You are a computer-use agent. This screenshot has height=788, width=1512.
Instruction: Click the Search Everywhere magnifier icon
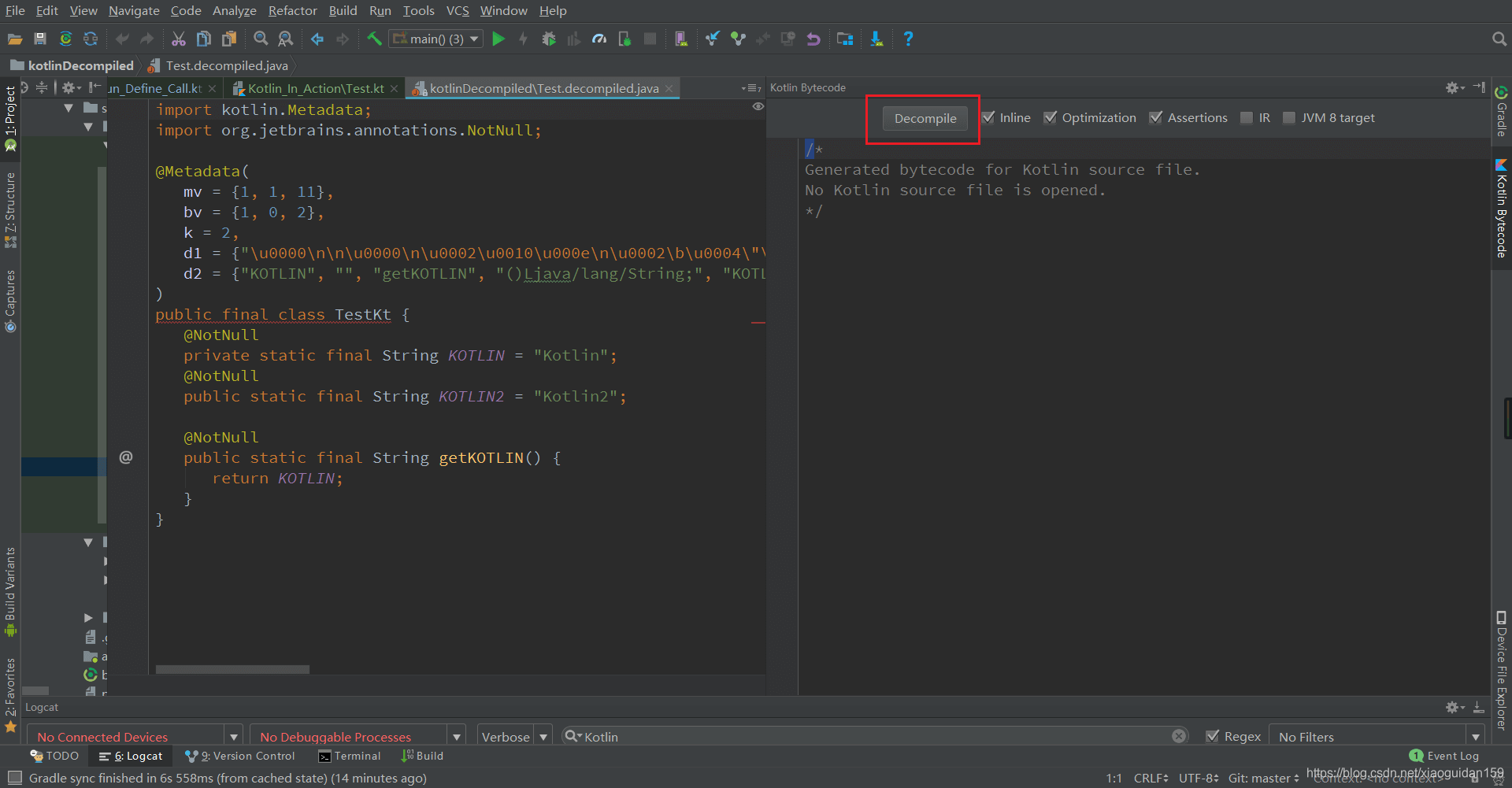[x=1499, y=39]
